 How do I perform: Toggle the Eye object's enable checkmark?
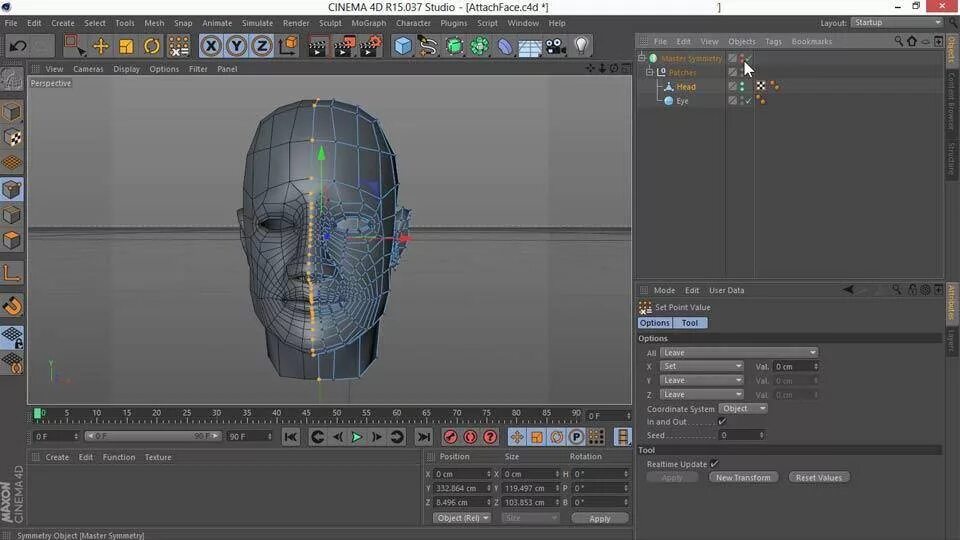click(747, 101)
